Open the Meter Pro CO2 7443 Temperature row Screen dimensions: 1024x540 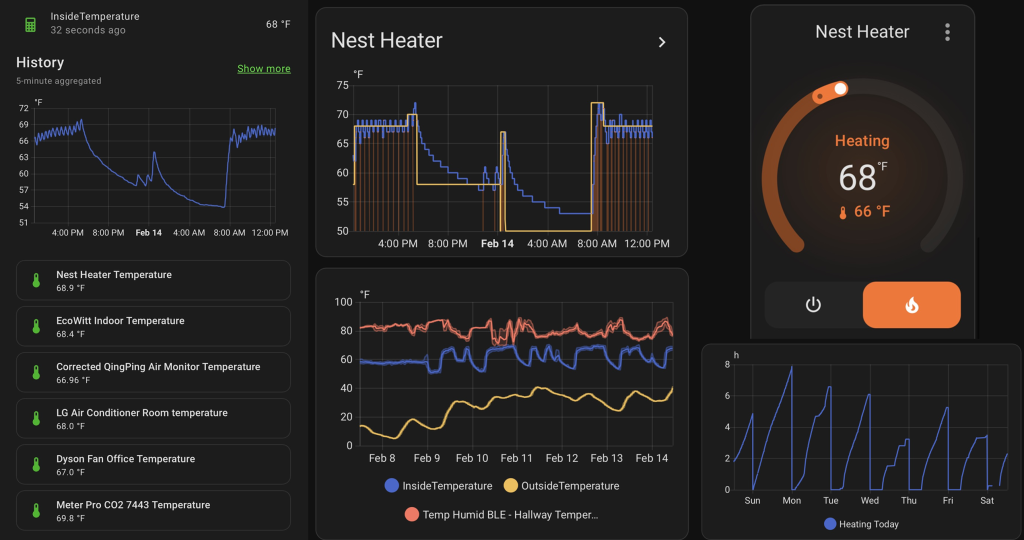(153, 511)
